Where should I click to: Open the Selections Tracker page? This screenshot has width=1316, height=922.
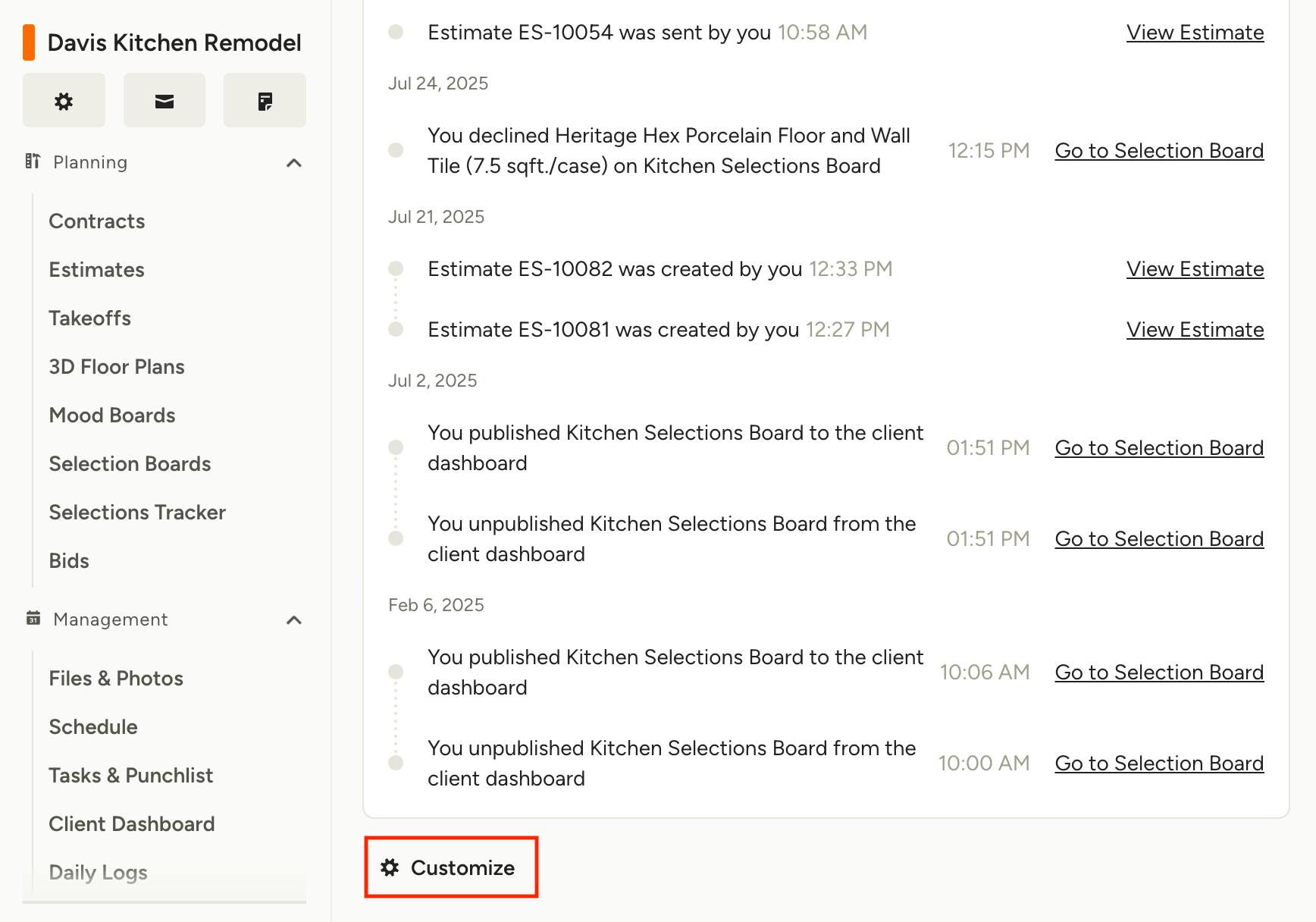coord(137,513)
